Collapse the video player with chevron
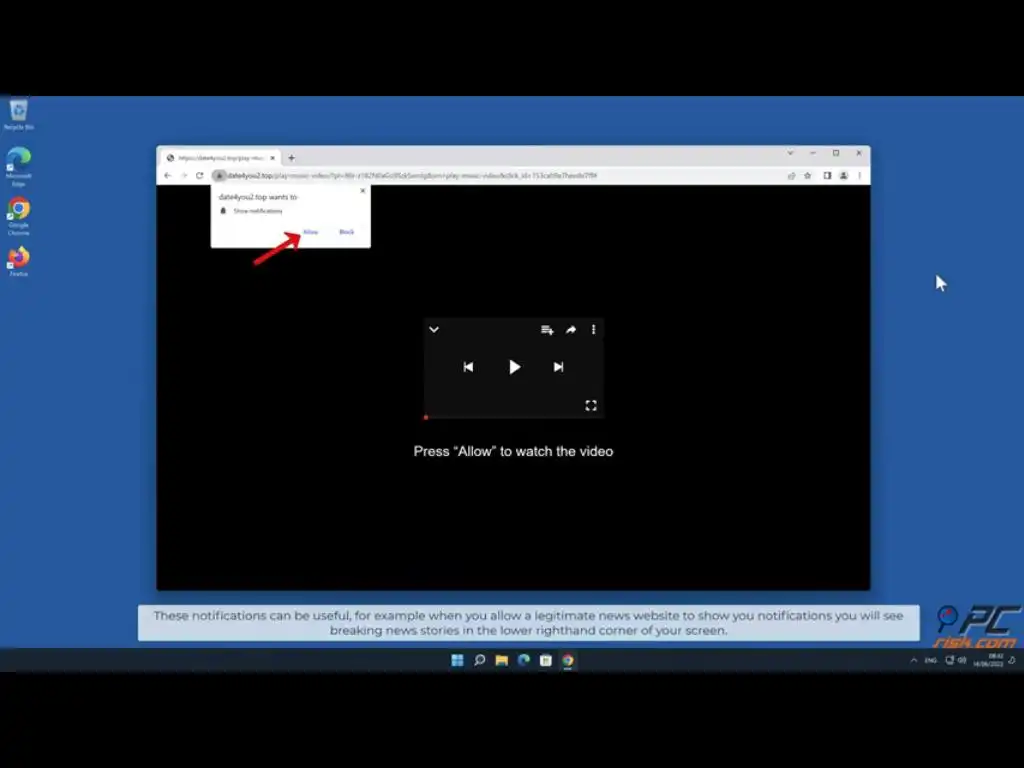This screenshot has height=768, width=1024. coord(434,330)
